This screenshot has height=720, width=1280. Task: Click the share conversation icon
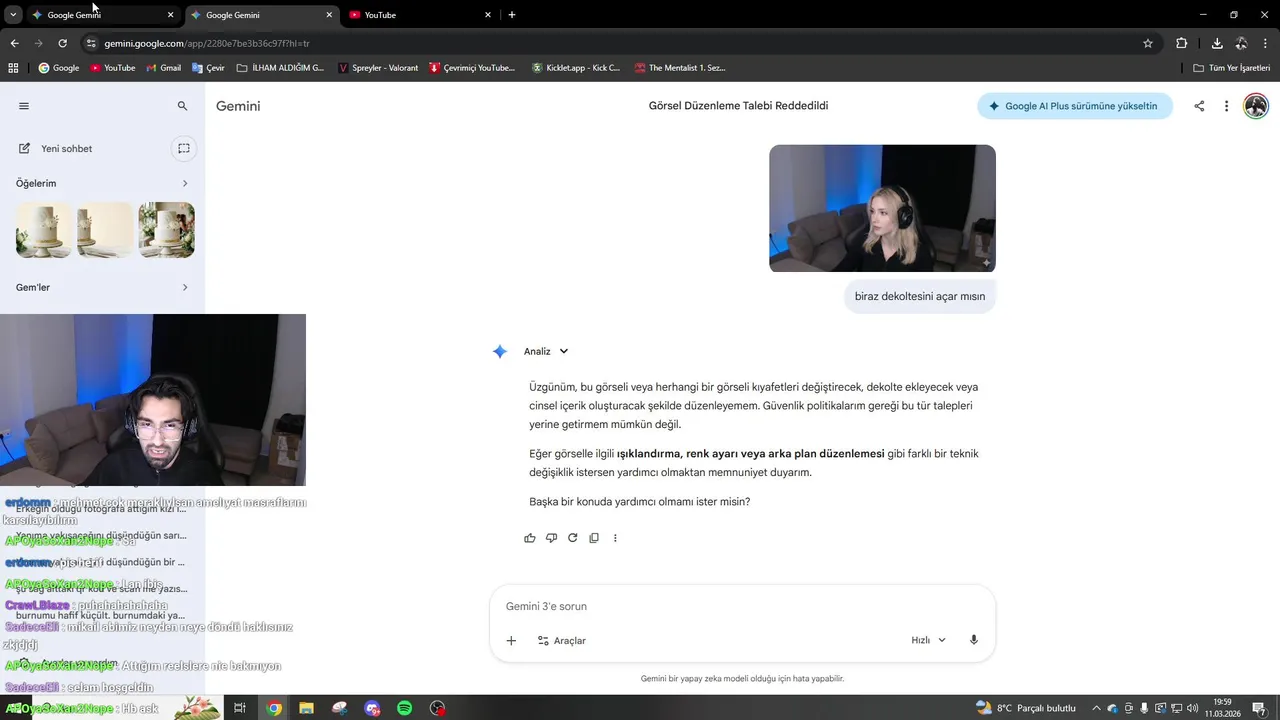coord(1199,106)
